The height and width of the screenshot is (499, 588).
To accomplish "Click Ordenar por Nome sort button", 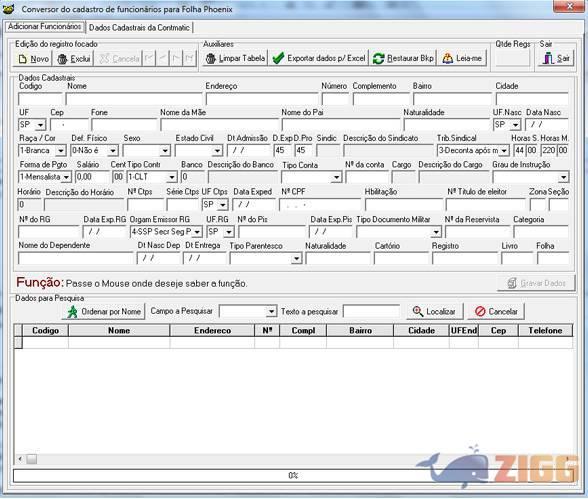I will 104,312.
